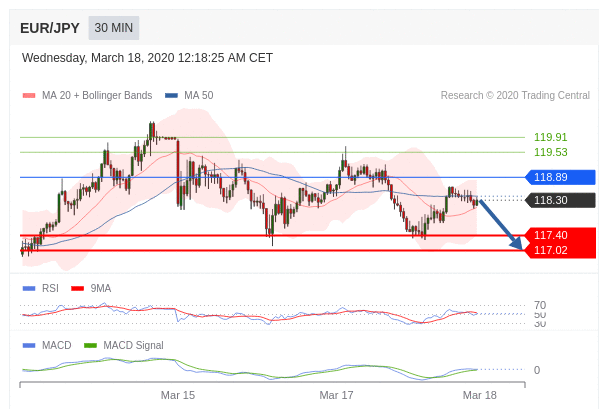Screen dimensions: 604x417
Task: Click the 119.91 resistance level label
Action: pyautogui.click(x=550, y=137)
